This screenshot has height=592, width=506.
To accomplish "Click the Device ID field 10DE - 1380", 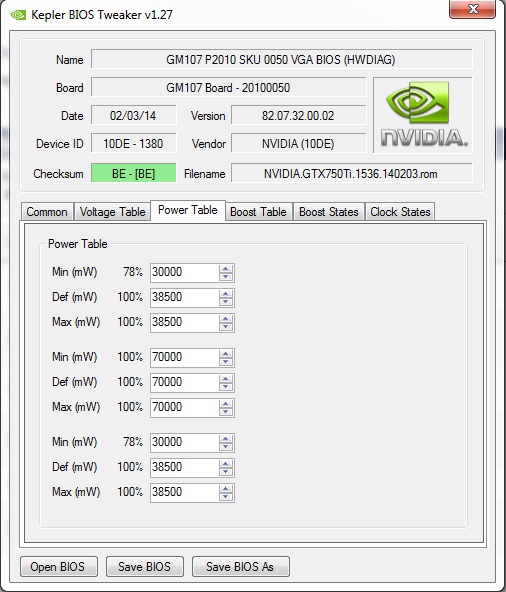I will (x=133, y=143).
